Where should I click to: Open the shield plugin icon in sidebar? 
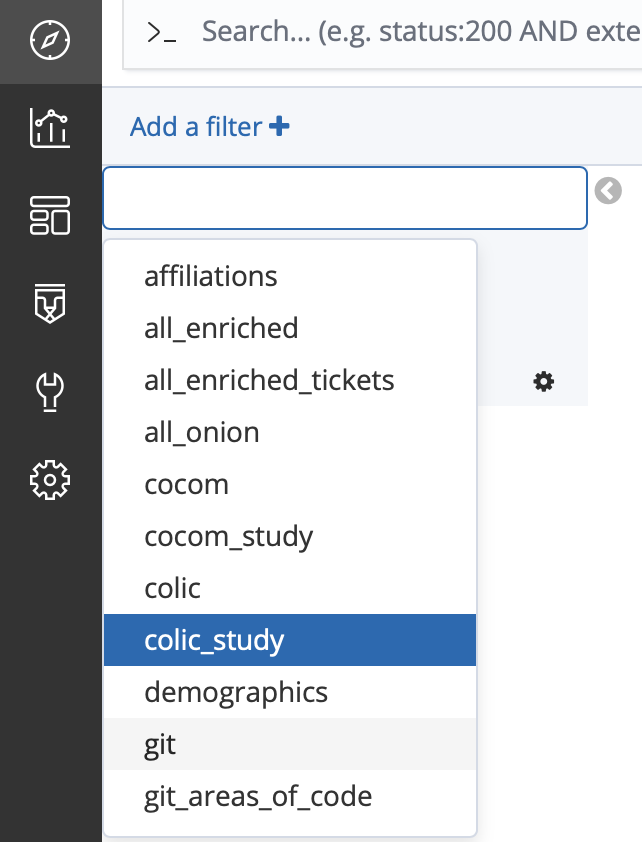pyautogui.click(x=50, y=303)
